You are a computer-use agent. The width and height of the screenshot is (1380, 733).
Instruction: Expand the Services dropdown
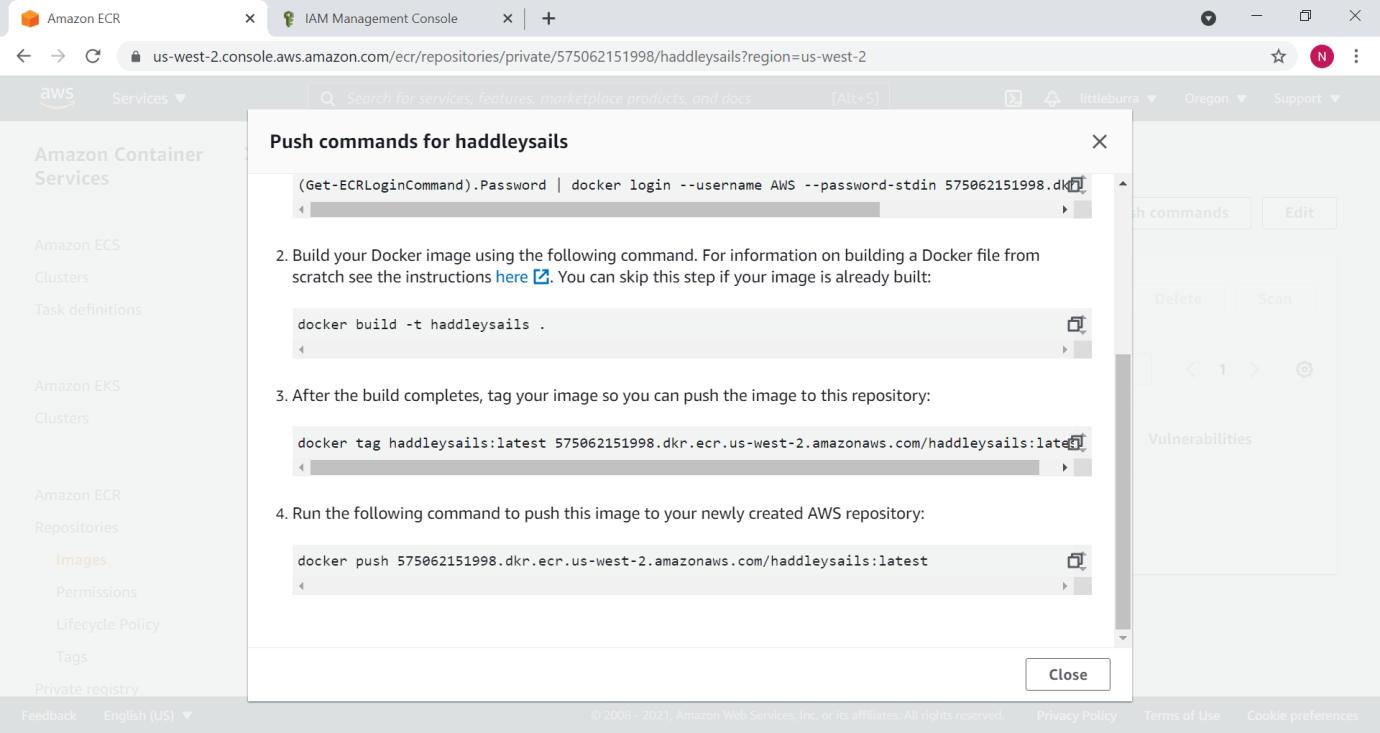149,98
